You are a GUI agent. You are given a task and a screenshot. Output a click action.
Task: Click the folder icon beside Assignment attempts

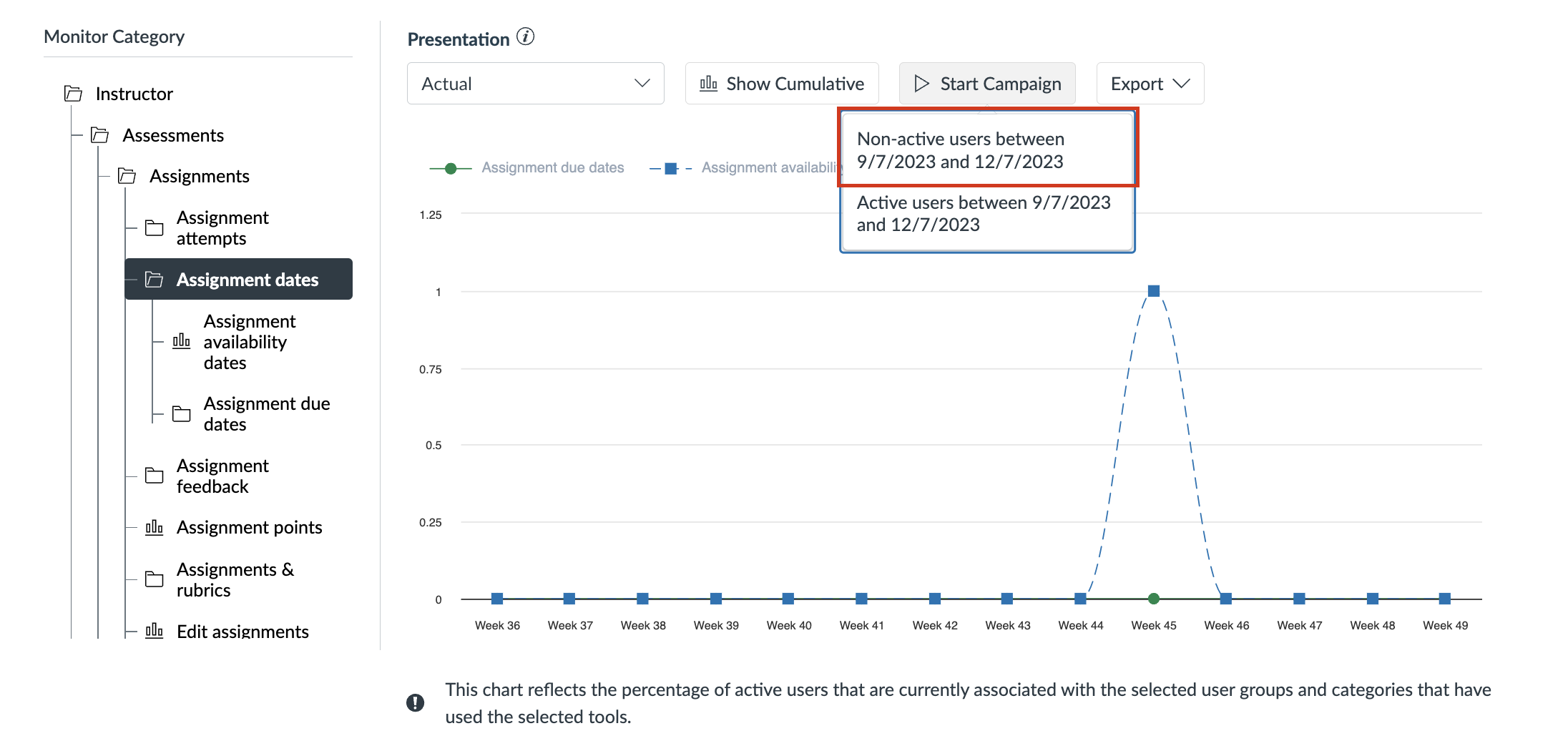pos(154,227)
